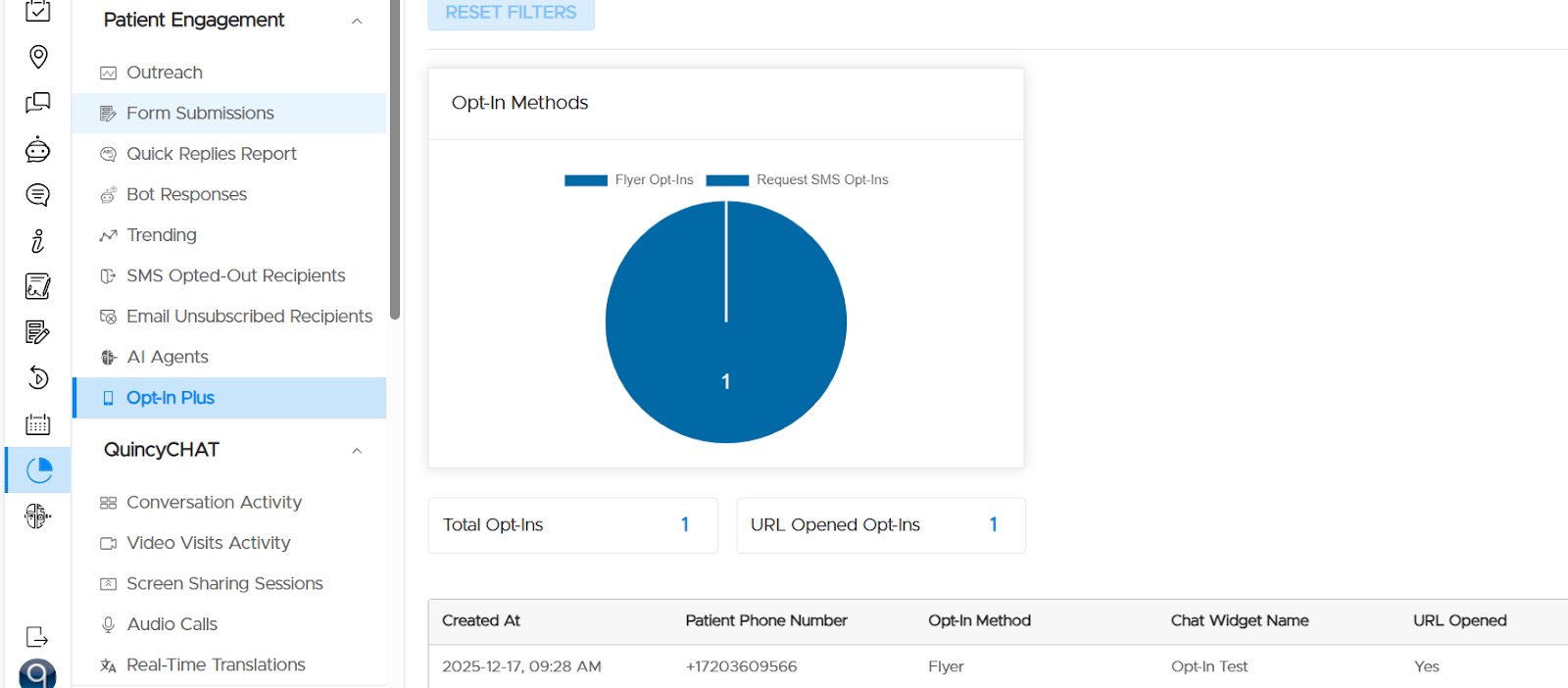1568x688 pixels.
Task: Select Opt-In Plus menu item
Action: pyautogui.click(x=229, y=398)
